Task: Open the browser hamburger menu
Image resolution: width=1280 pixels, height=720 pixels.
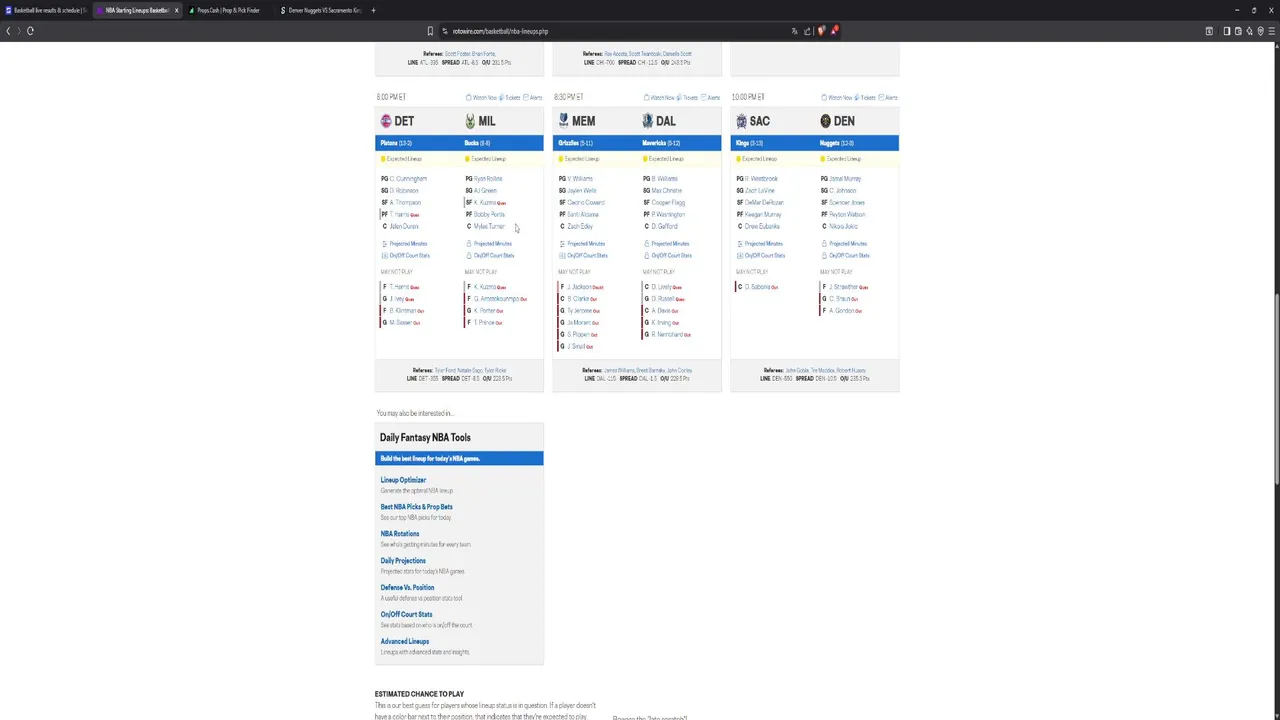Action: (1272, 31)
